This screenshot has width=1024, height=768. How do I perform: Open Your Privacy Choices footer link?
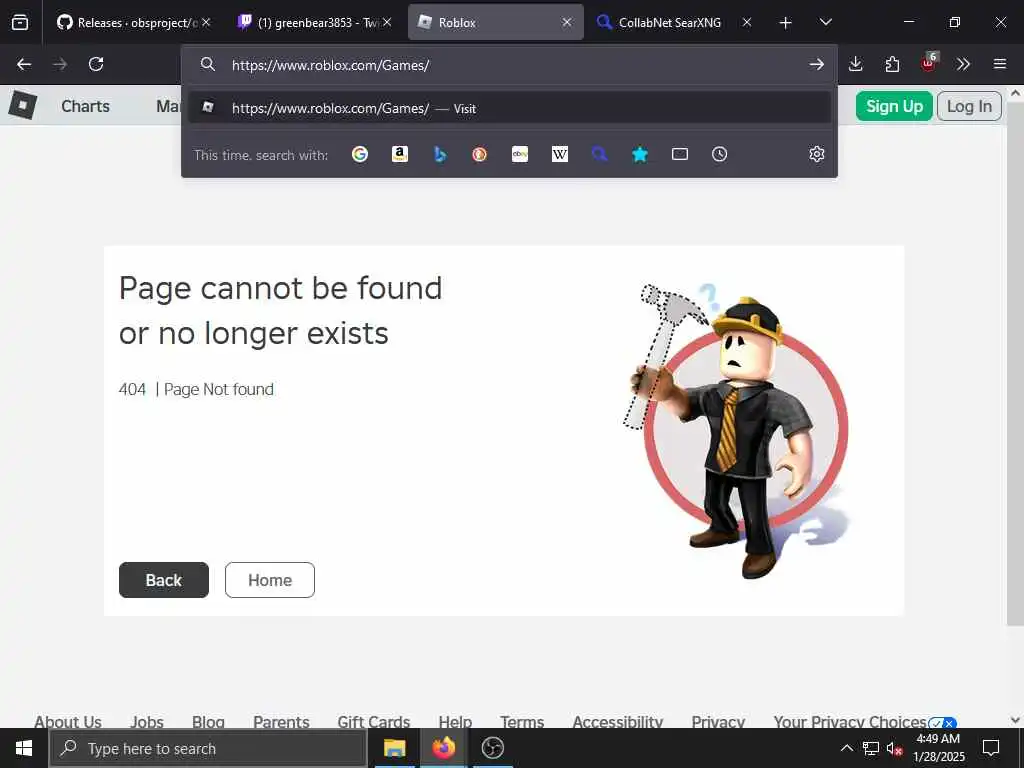865,721
